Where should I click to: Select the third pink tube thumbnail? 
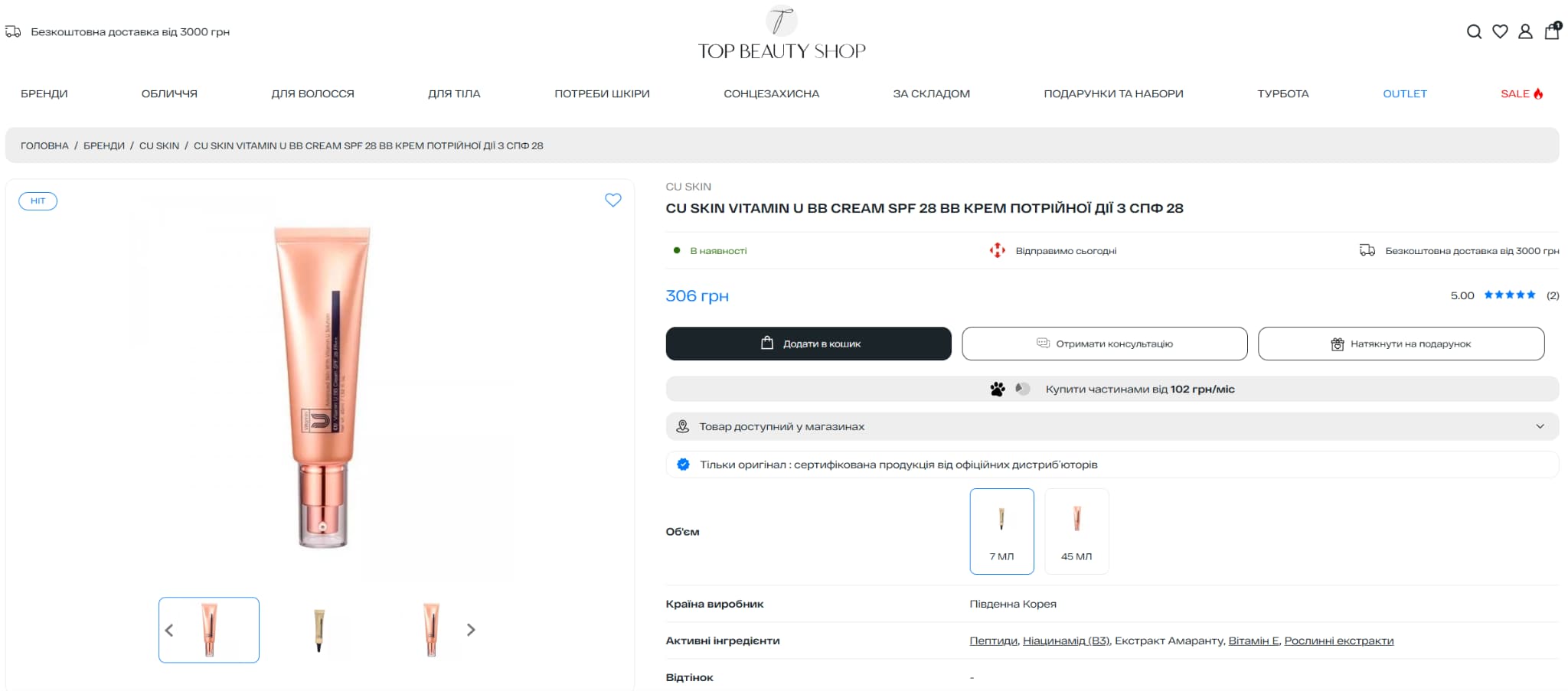431,630
